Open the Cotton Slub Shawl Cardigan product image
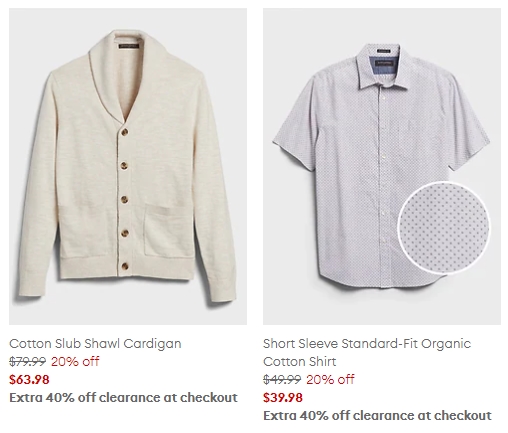This screenshot has width=508, height=433. point(128,166)
